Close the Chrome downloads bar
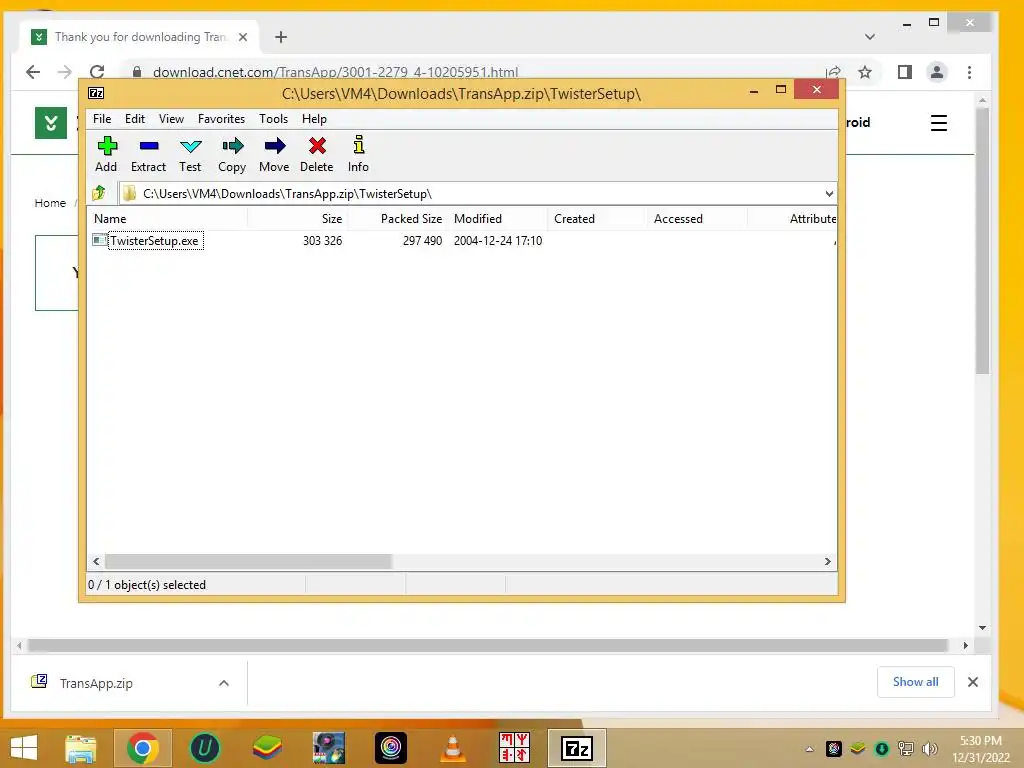Viewport: 1024px width, 768px height. [x=972, y=682]
